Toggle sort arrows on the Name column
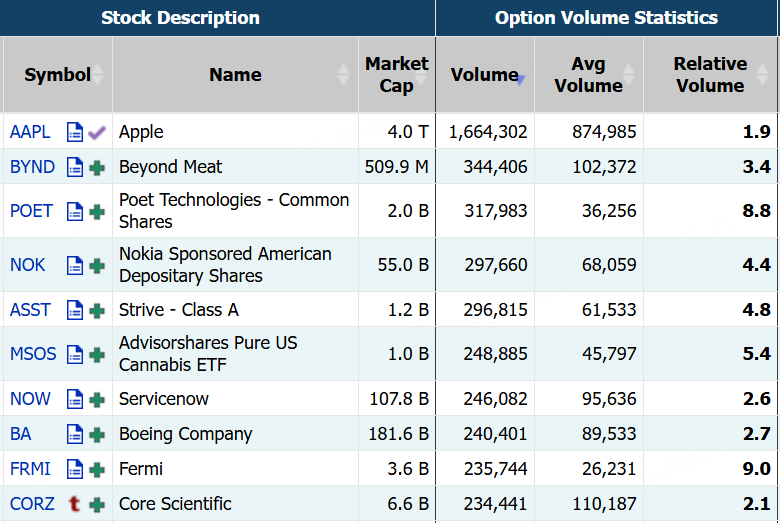780x523 pixels. tap(344, 74)
